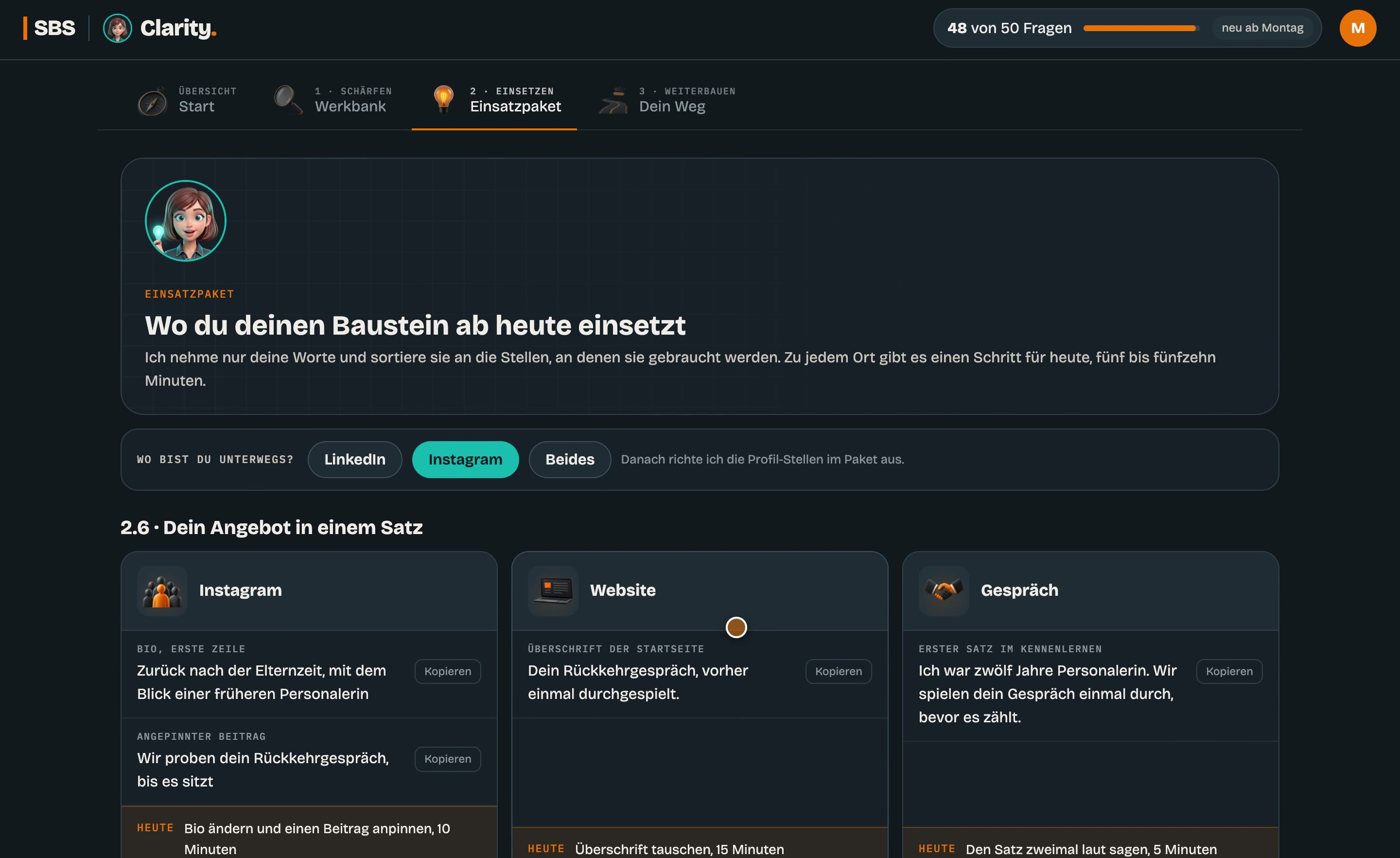This screenshot has width=1400, height=858.
Task: Click the '48 von 50 Fragen' counter
Action: point(1009,28)
